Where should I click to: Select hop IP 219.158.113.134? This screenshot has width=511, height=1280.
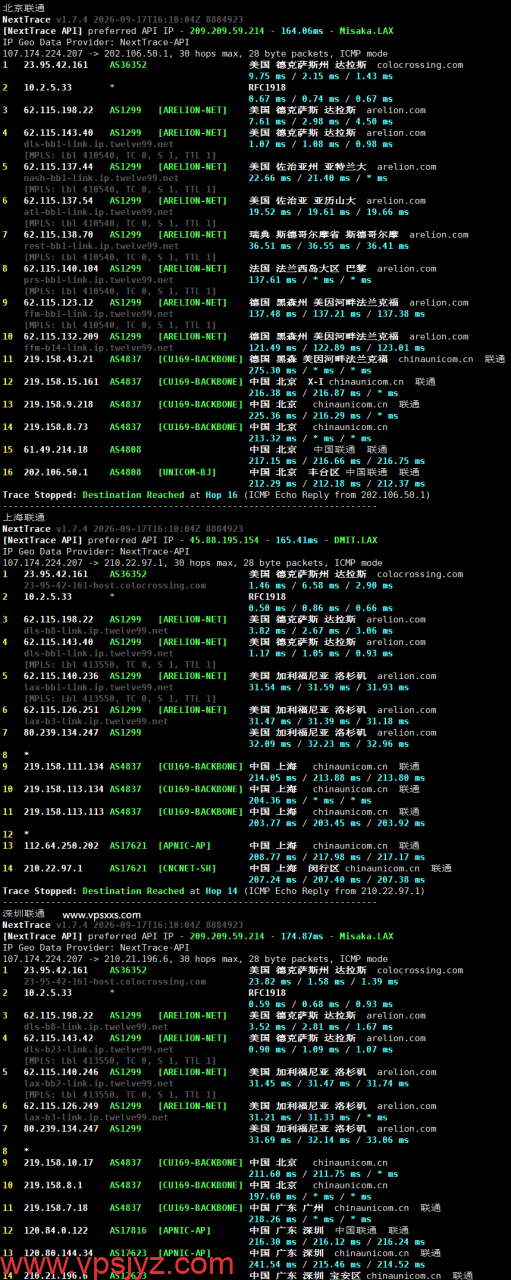[64, 789]
